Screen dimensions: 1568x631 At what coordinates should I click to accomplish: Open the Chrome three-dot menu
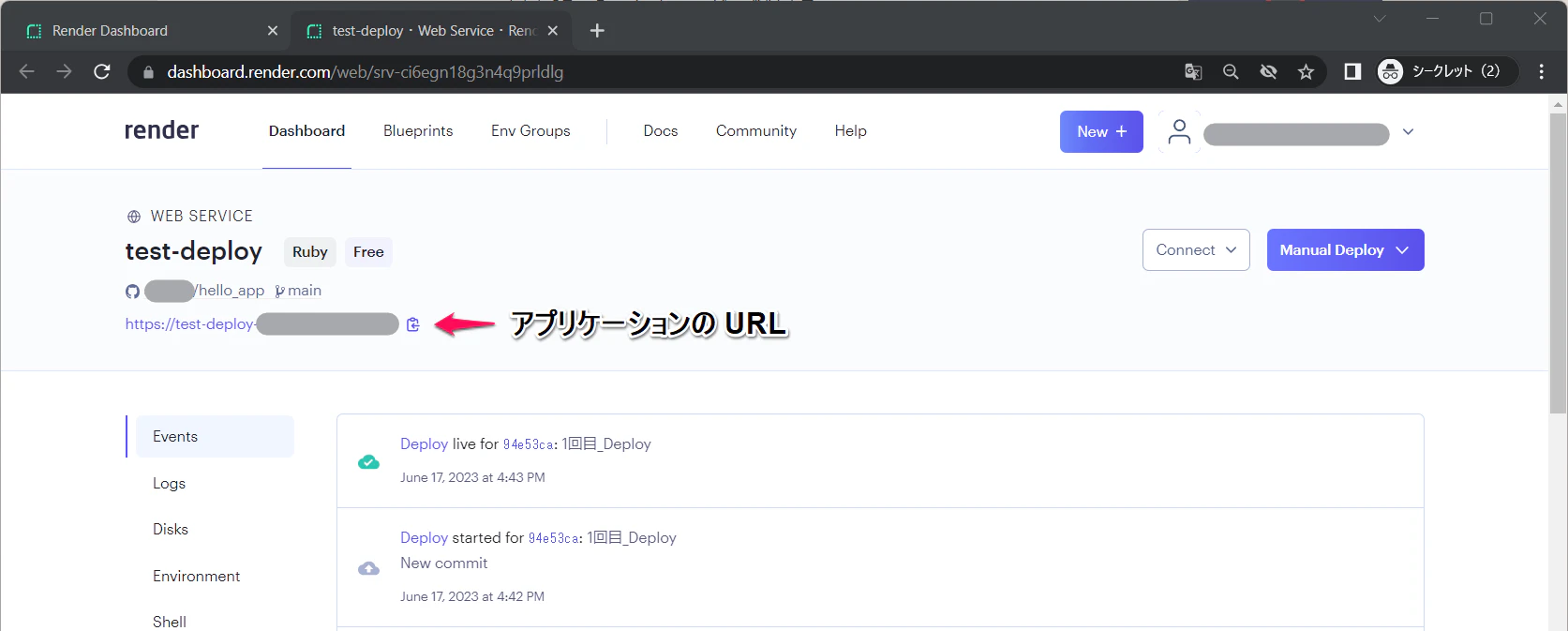1542,72
